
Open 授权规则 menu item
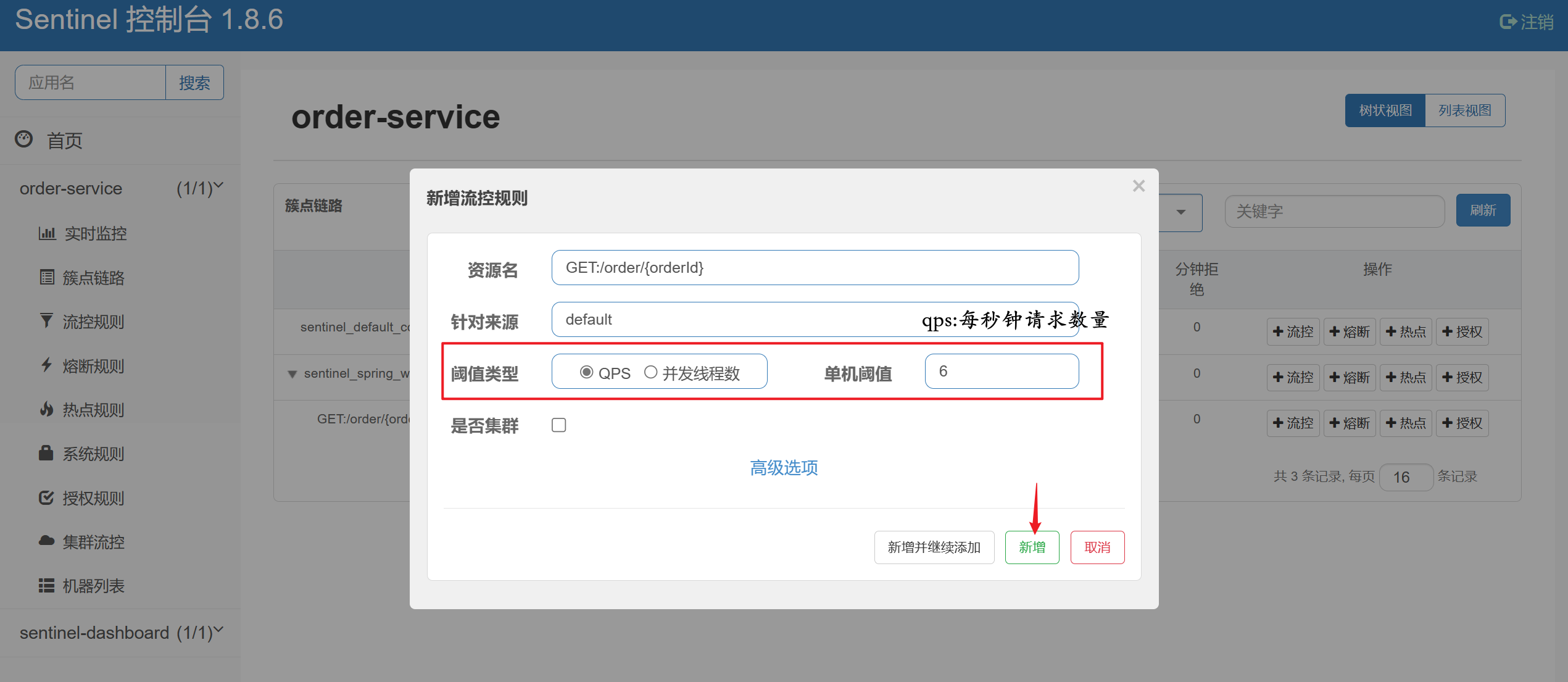point(94,498)
